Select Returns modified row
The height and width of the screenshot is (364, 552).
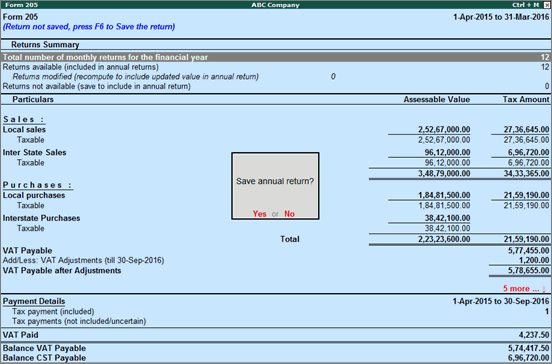(x=276, y=76)
